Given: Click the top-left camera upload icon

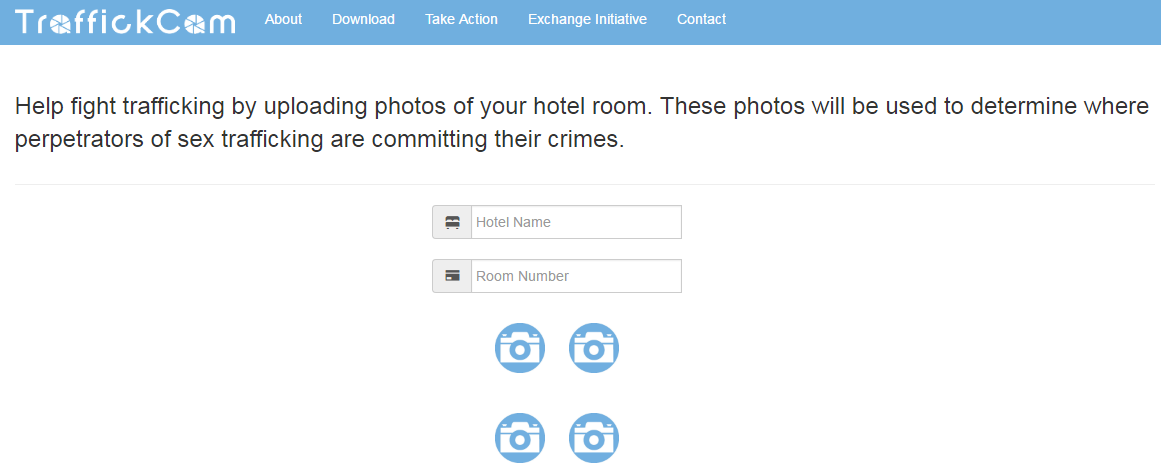Looking at the screenshot, I should point(520,348).
